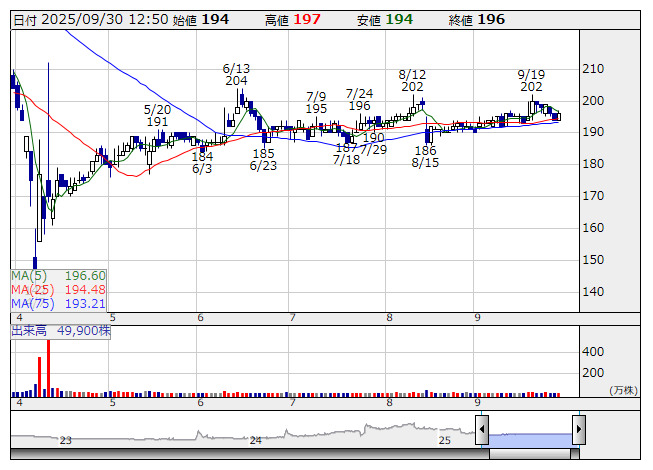The height and width of the screenshot is (470, 653).
Task: Click the left range handle arrow
Action: point(482,429)
